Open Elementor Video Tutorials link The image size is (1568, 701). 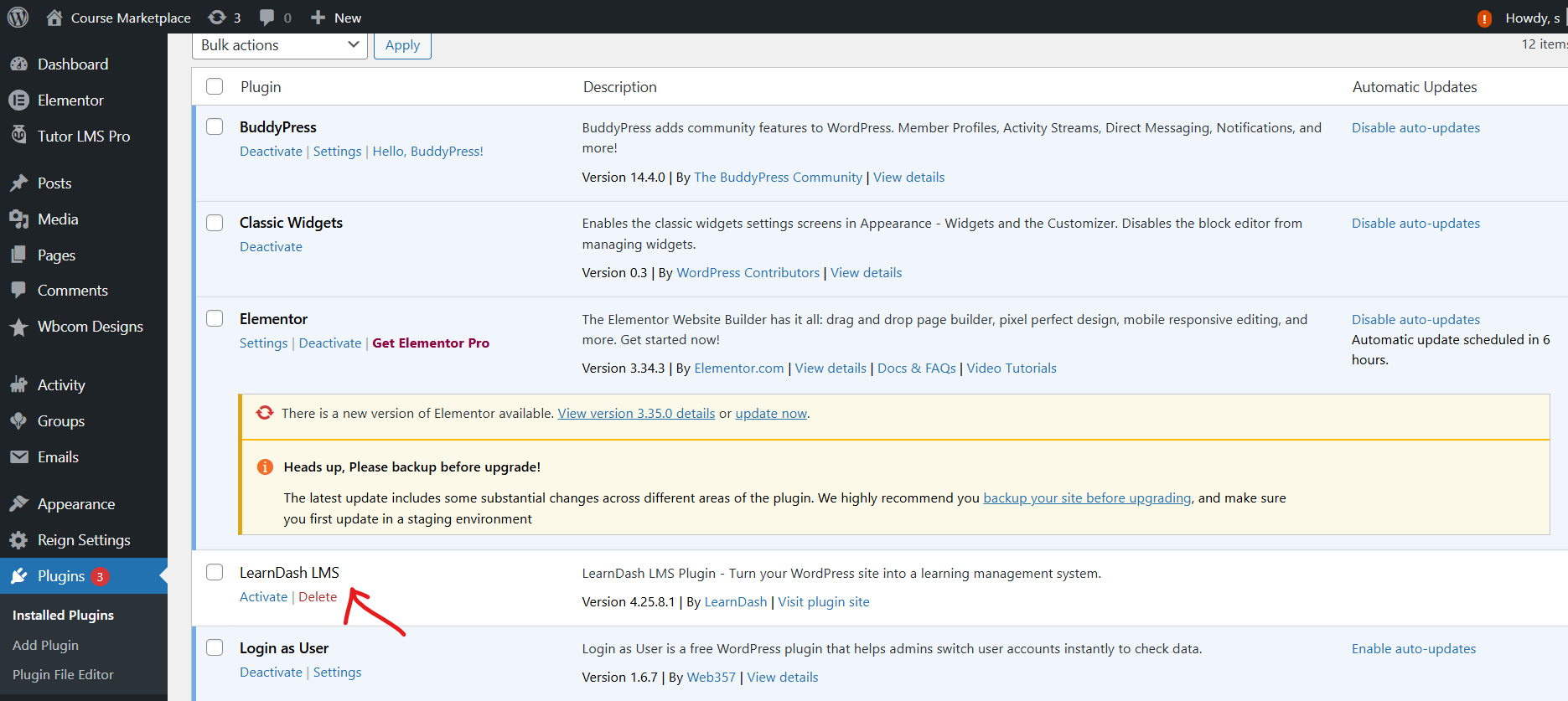pyautogui.click(x=1012, y=369)
